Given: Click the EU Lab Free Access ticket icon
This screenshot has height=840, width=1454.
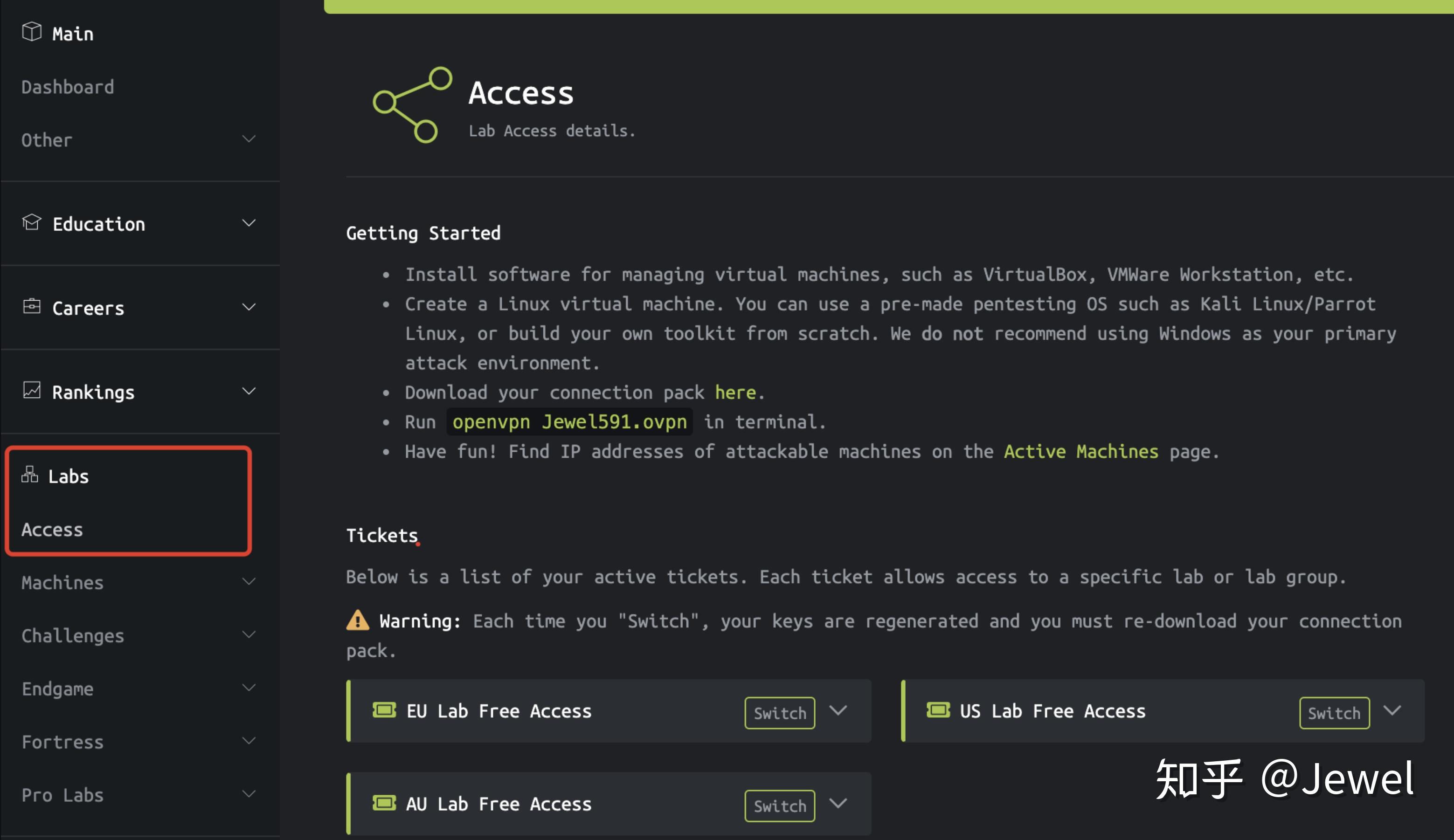Looking at the screenshot, I should pyautogui.click(x=386, y=710).
